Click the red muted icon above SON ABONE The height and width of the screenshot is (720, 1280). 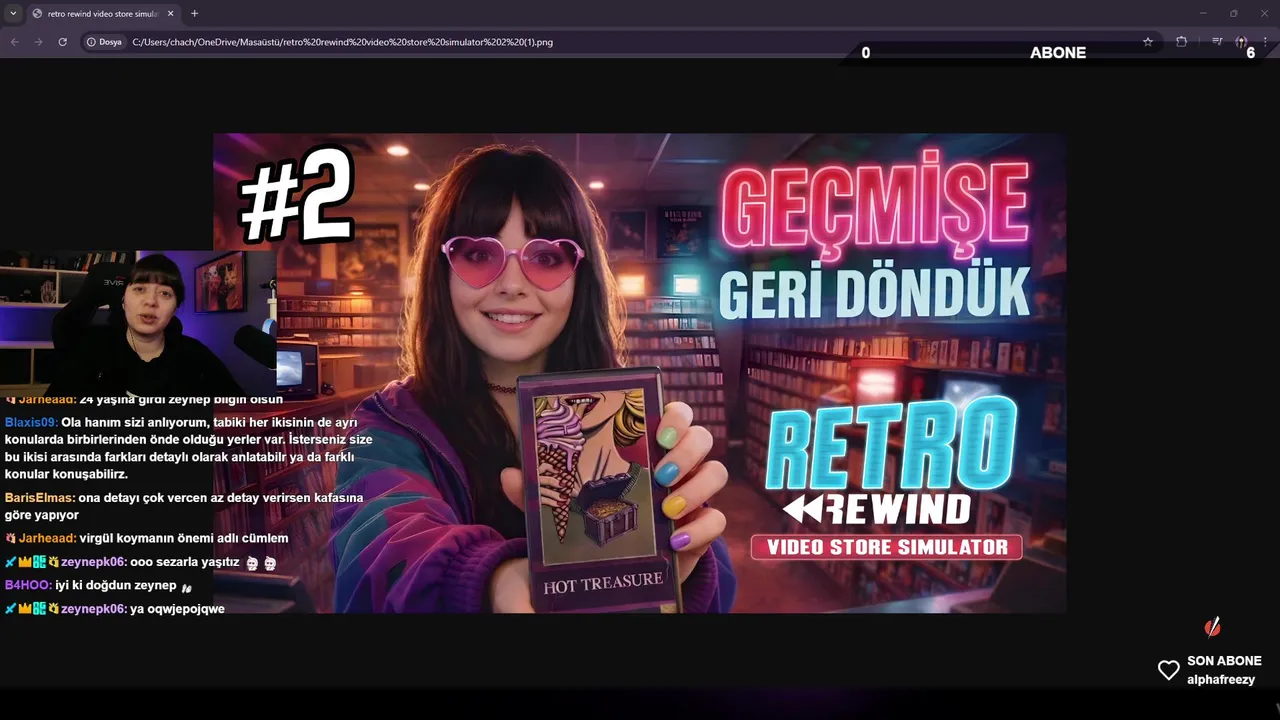tap(1212, 627)
